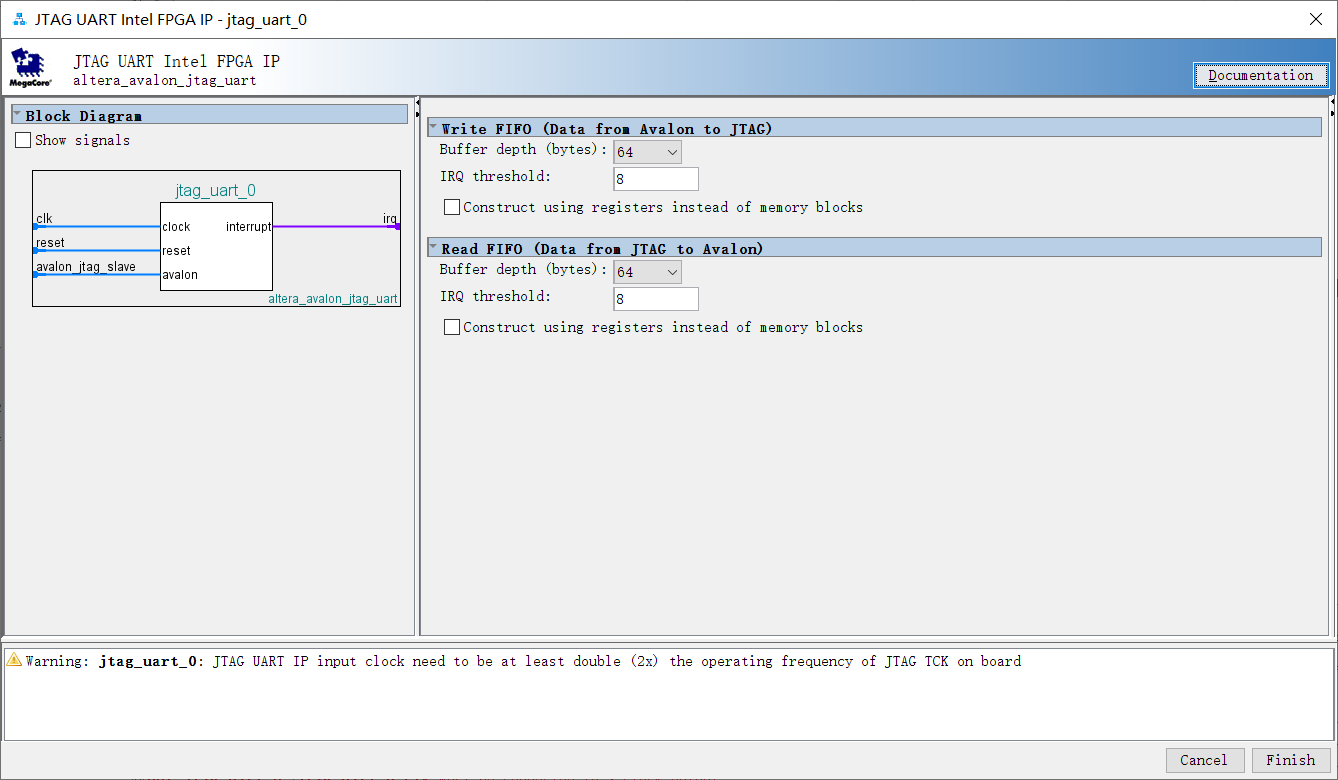Image resolution: width=1338 pixels, height=780 pixels.
Task: Click Read FIFO IRQ threshold field
Action: pos(656,299)
